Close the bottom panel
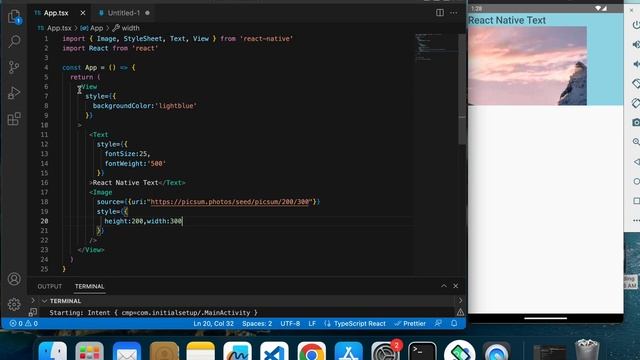The image size is (640, 360). pyautogui.click(x=456, y=286)
